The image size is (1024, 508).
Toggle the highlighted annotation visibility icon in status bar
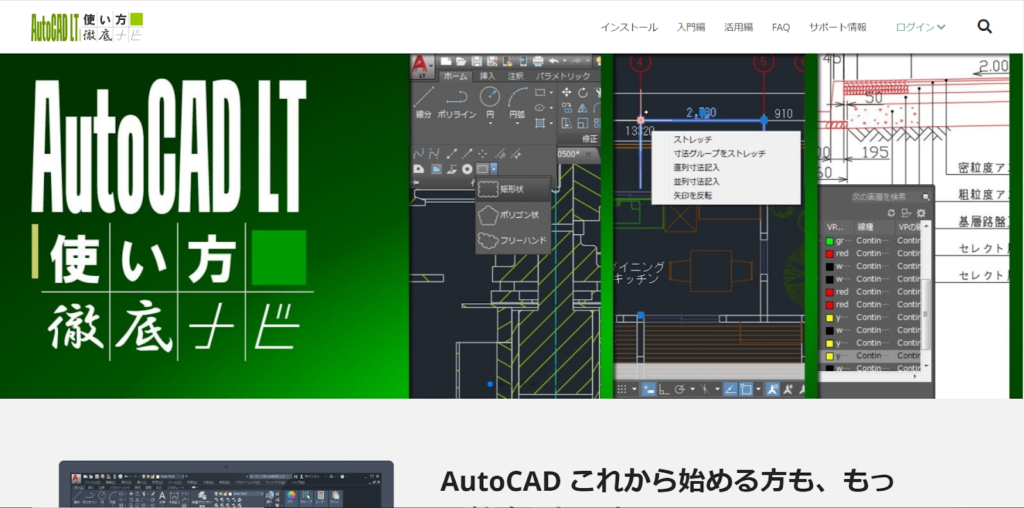coord(773,389)
